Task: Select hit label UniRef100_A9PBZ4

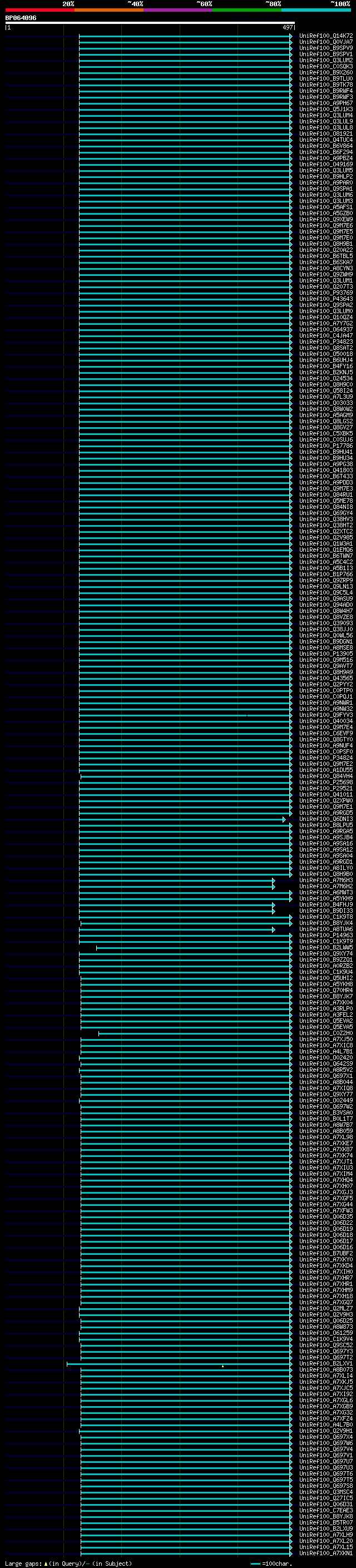Action: point(326,159)
